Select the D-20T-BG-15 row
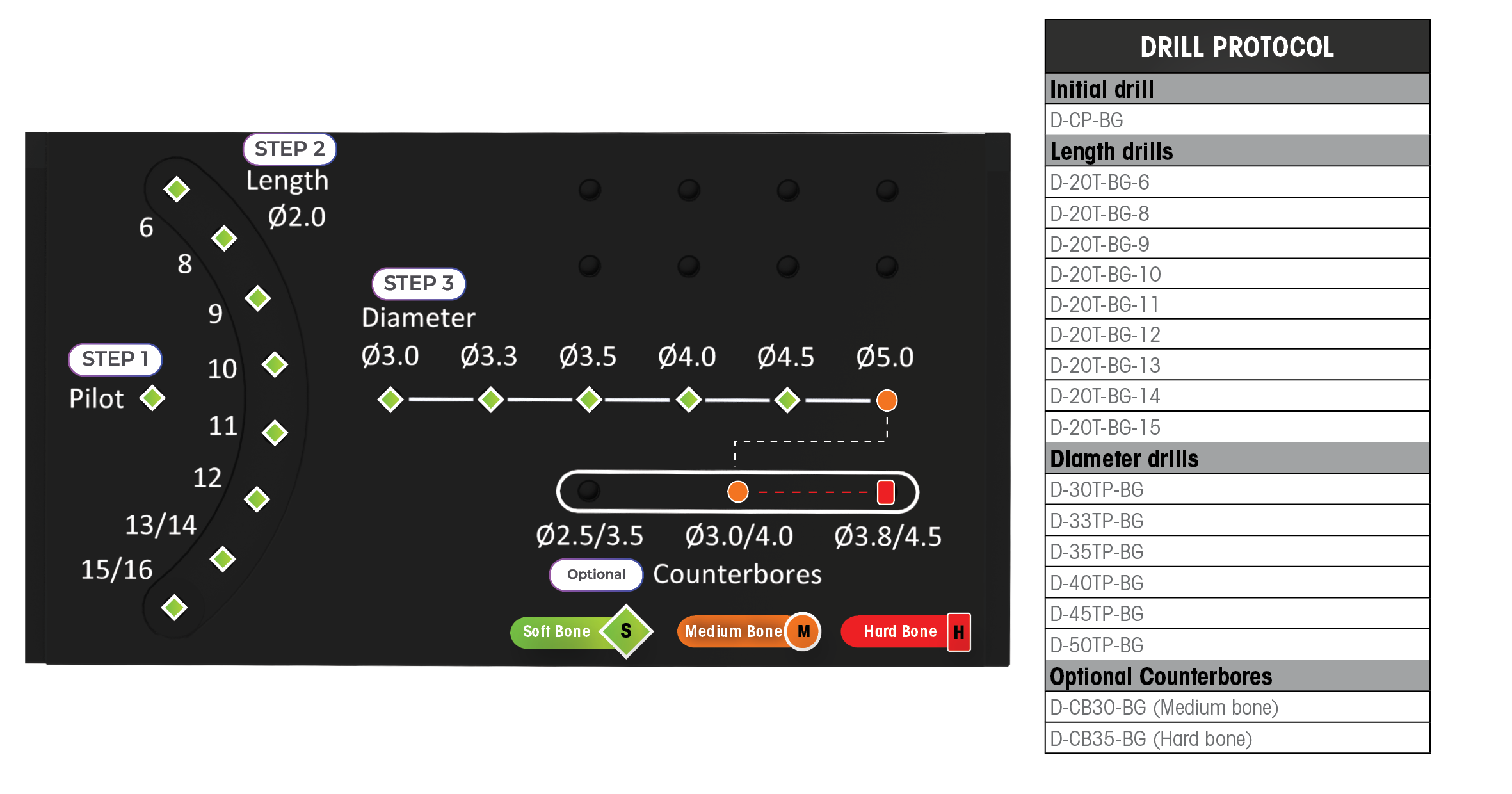This screenshot has width=1512, height=794. 1237,427
